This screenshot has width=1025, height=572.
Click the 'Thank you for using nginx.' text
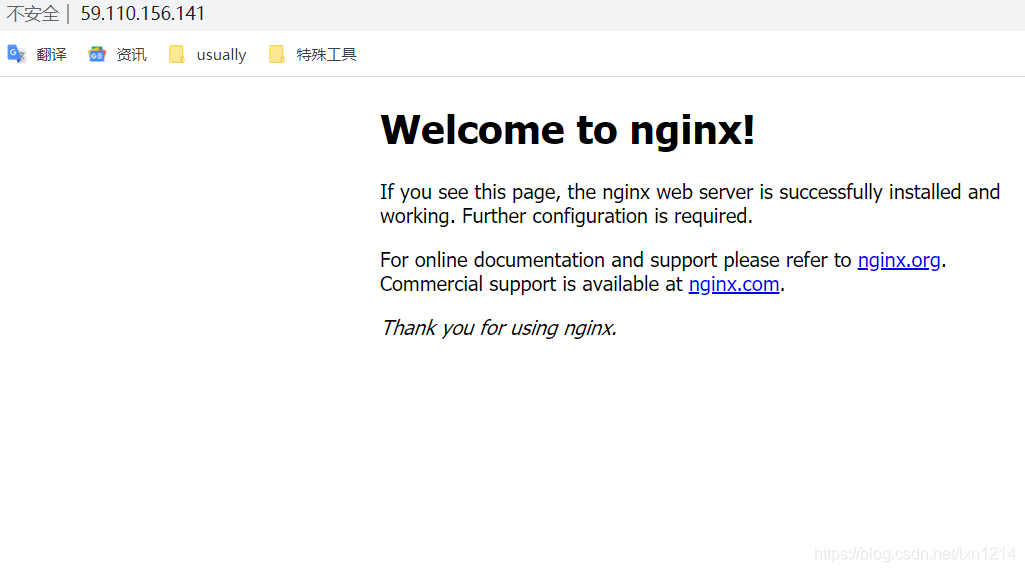click(x=499, y=328)
